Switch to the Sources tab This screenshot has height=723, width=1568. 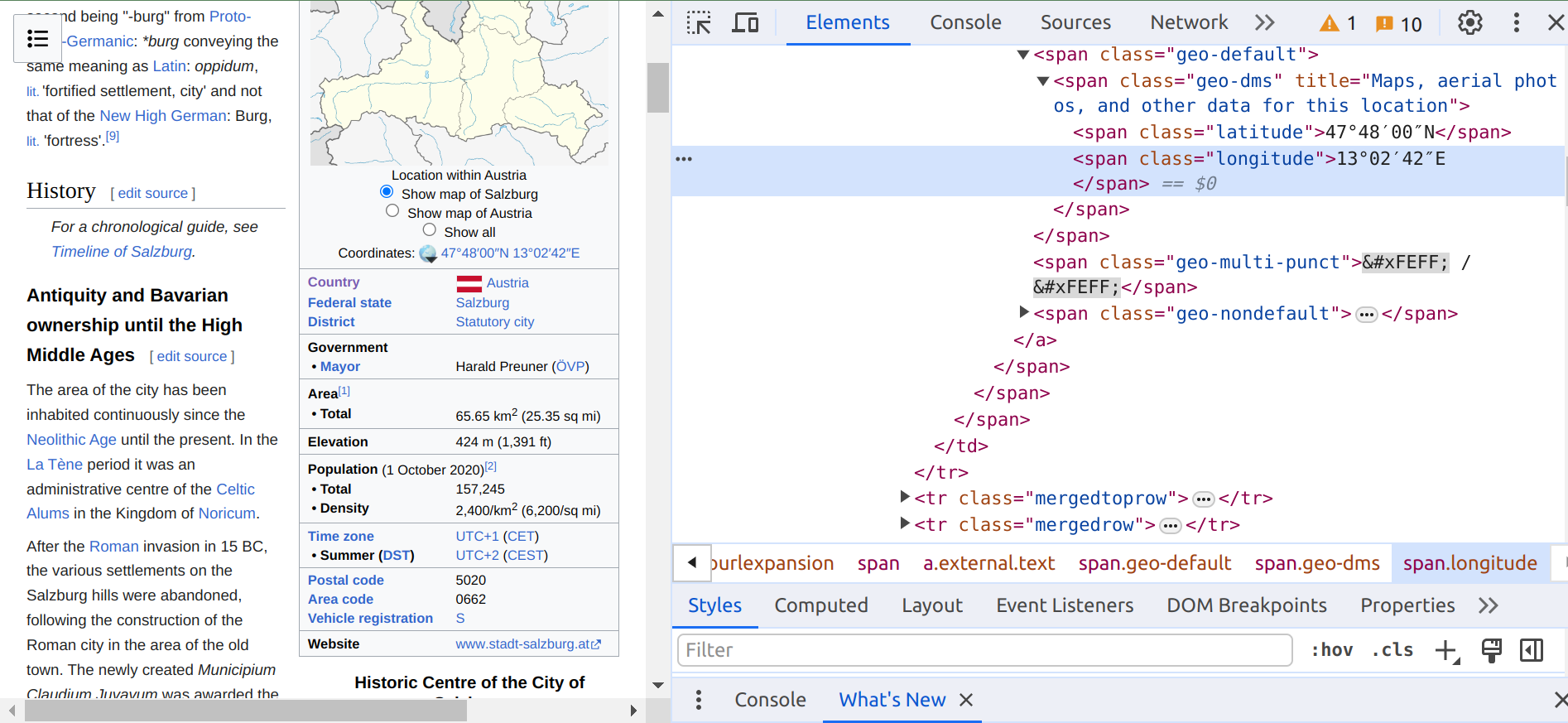pos(1075,22)
